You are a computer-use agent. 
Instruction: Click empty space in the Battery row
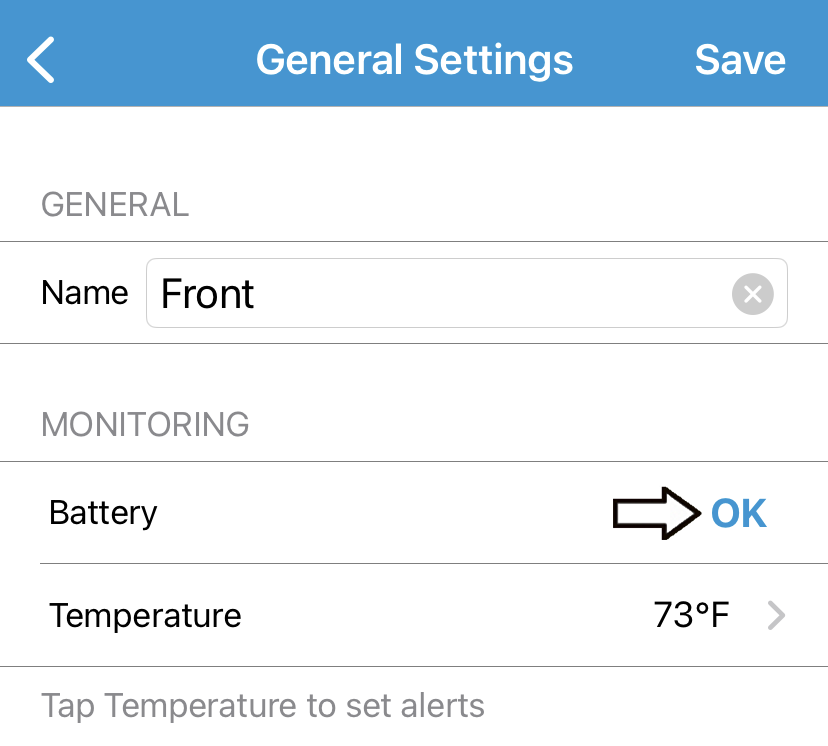(x=380, y=513)
